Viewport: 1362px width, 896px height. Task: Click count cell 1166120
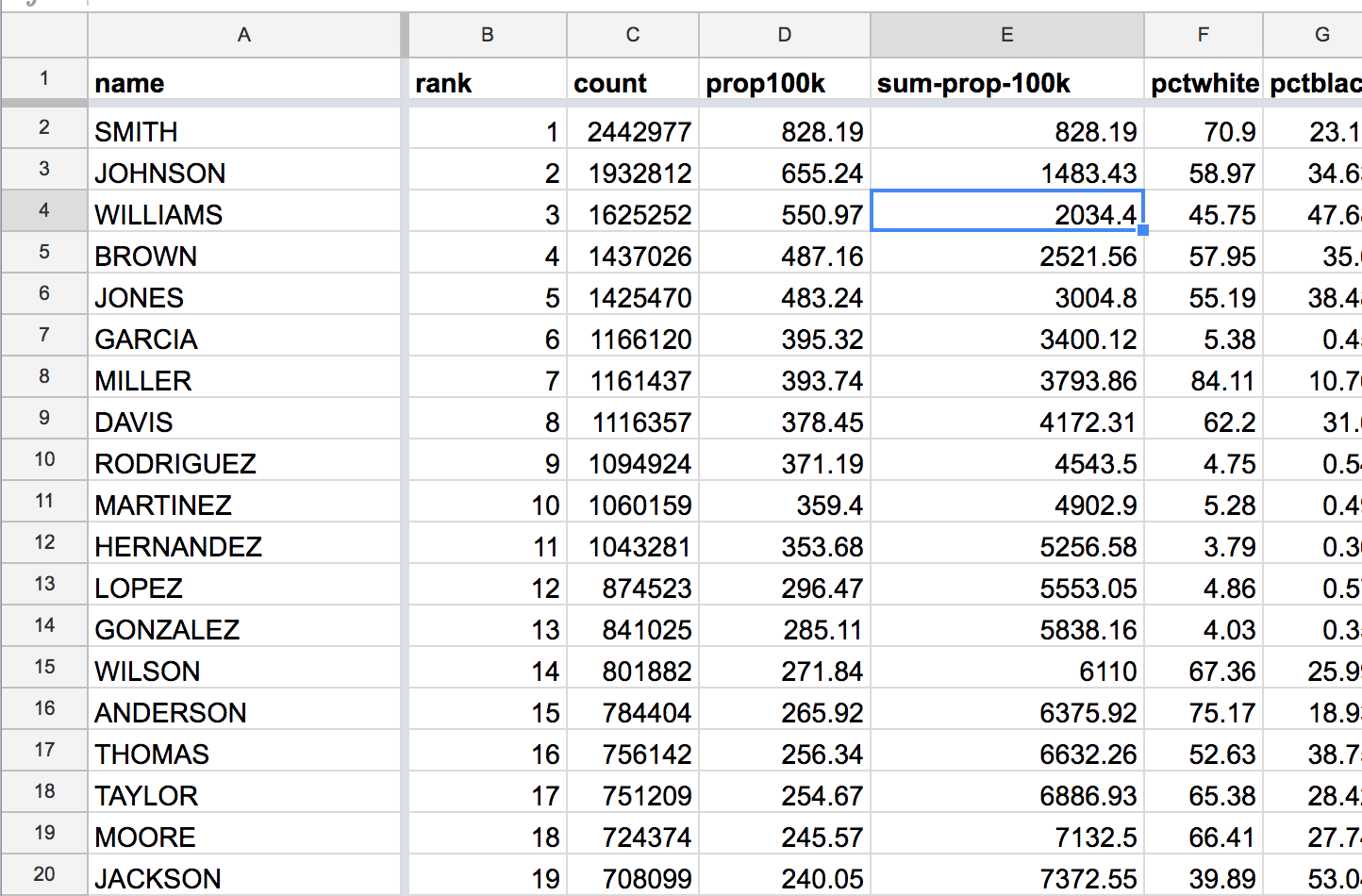tap(633, 336)
